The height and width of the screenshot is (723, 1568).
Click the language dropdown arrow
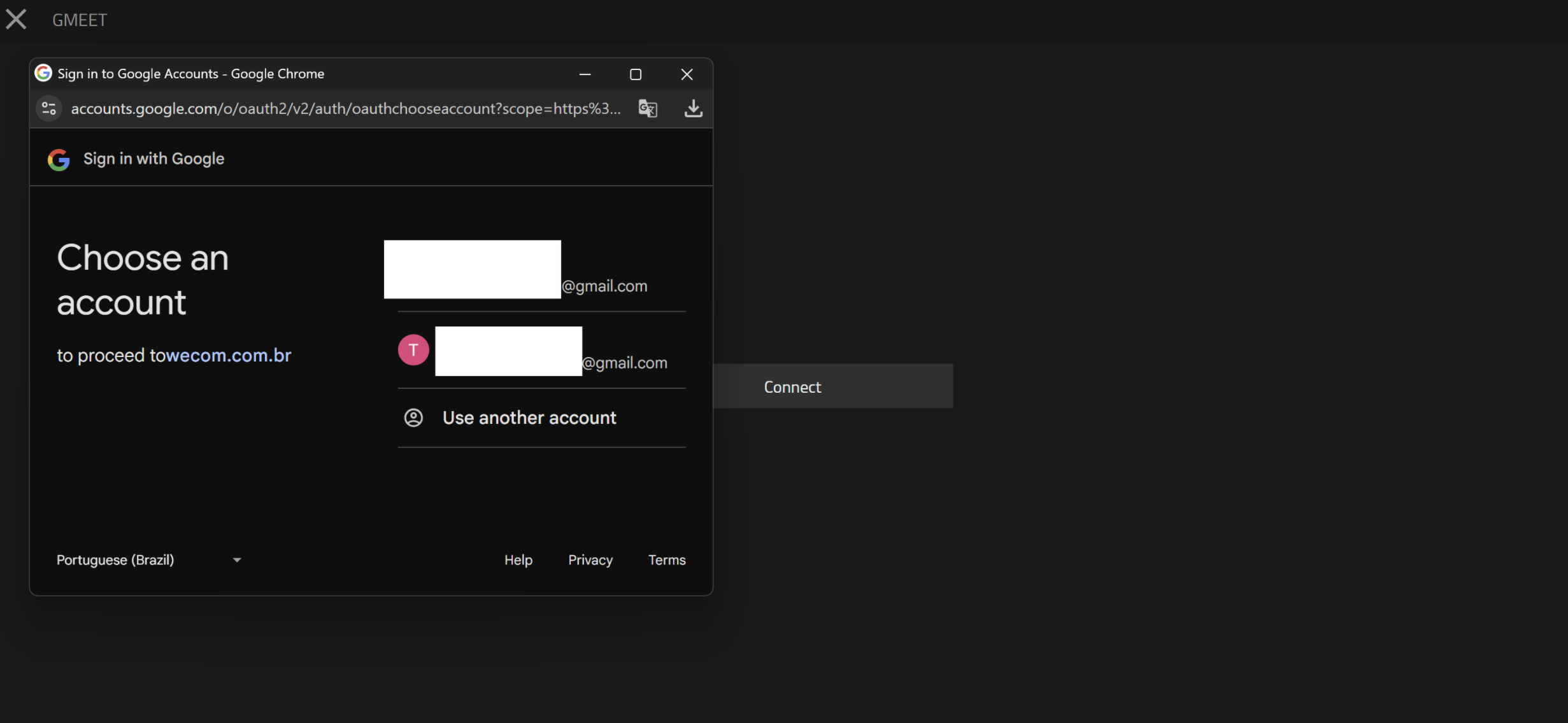[x=237, y=560]
